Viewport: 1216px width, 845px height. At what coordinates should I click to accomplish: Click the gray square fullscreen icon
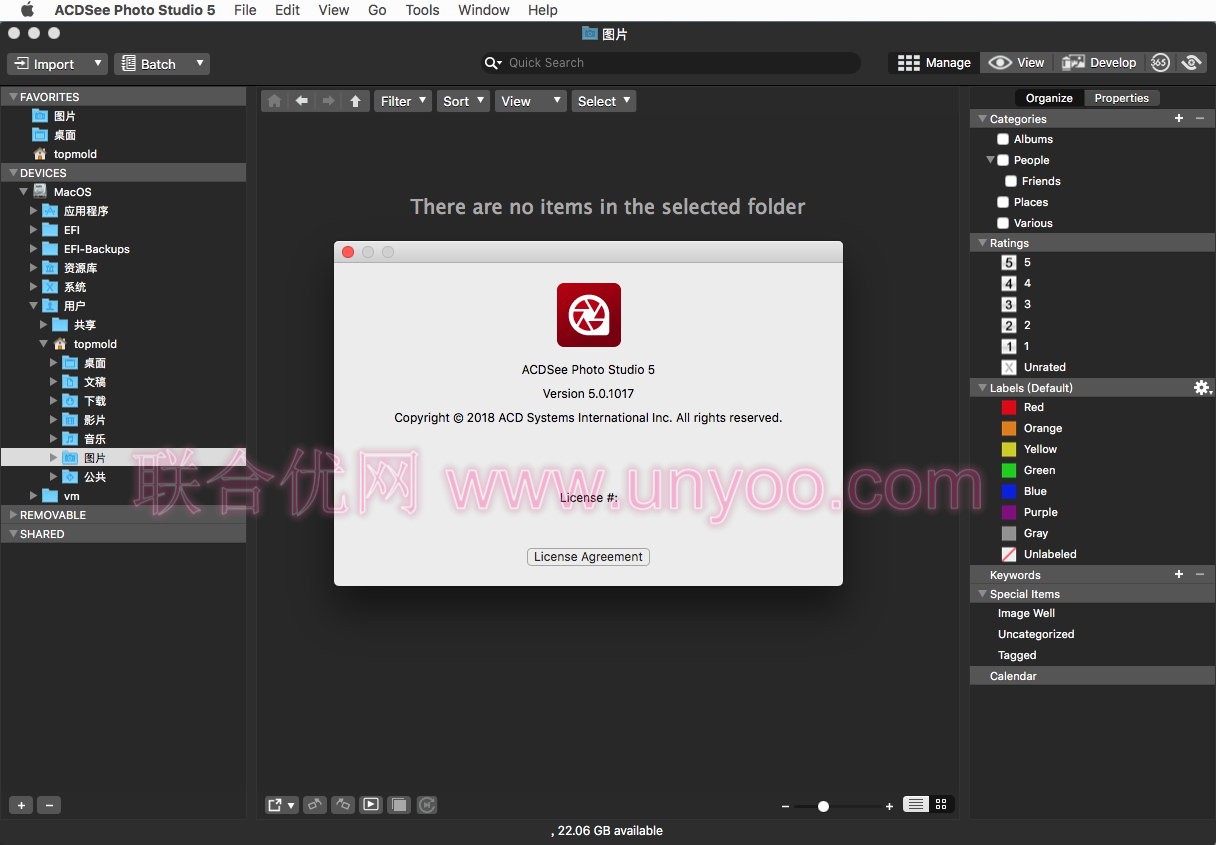(x=399, y=805)
